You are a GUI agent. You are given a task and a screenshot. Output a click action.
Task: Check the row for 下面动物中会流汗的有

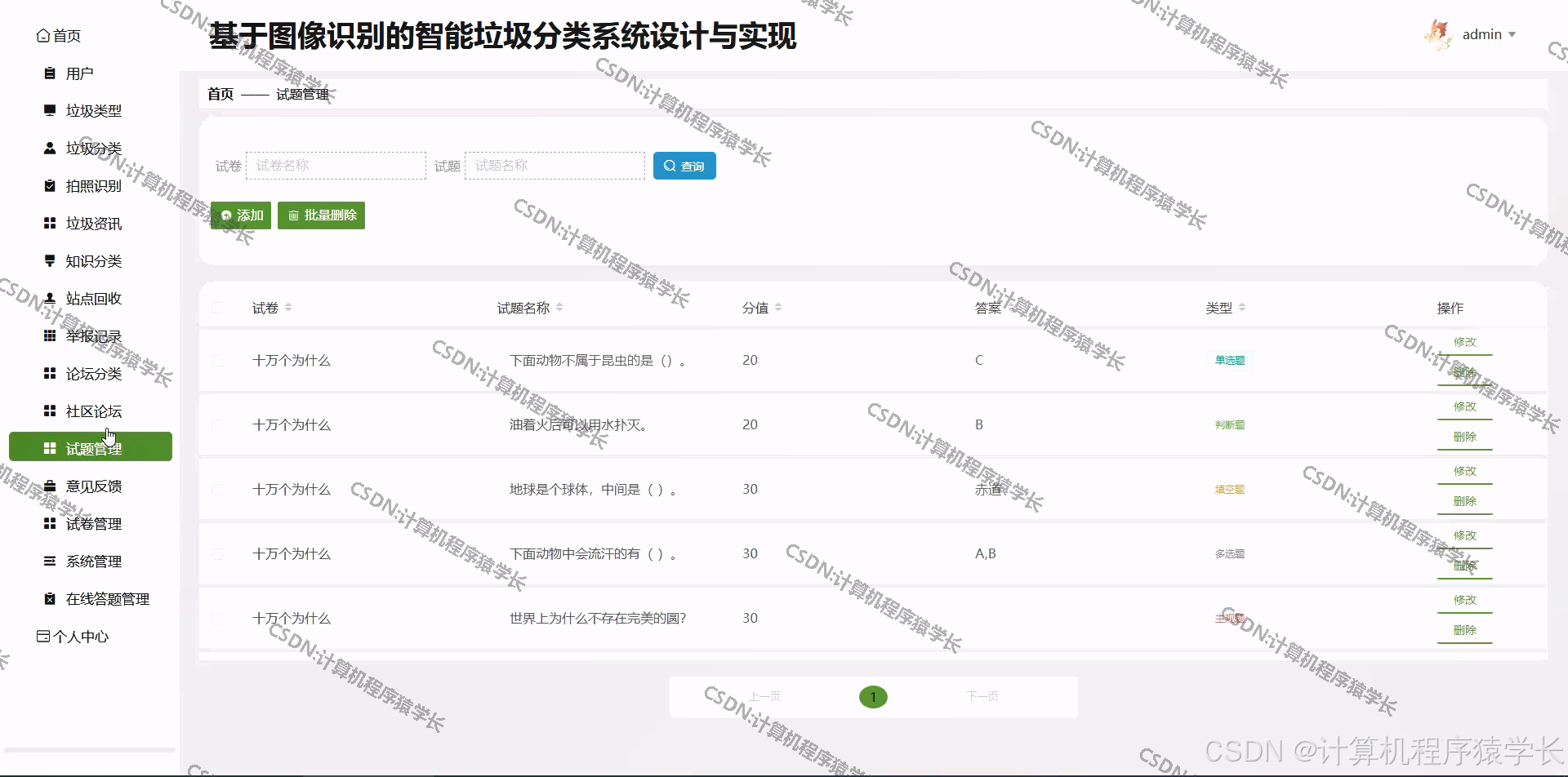[x=217, y=553]
